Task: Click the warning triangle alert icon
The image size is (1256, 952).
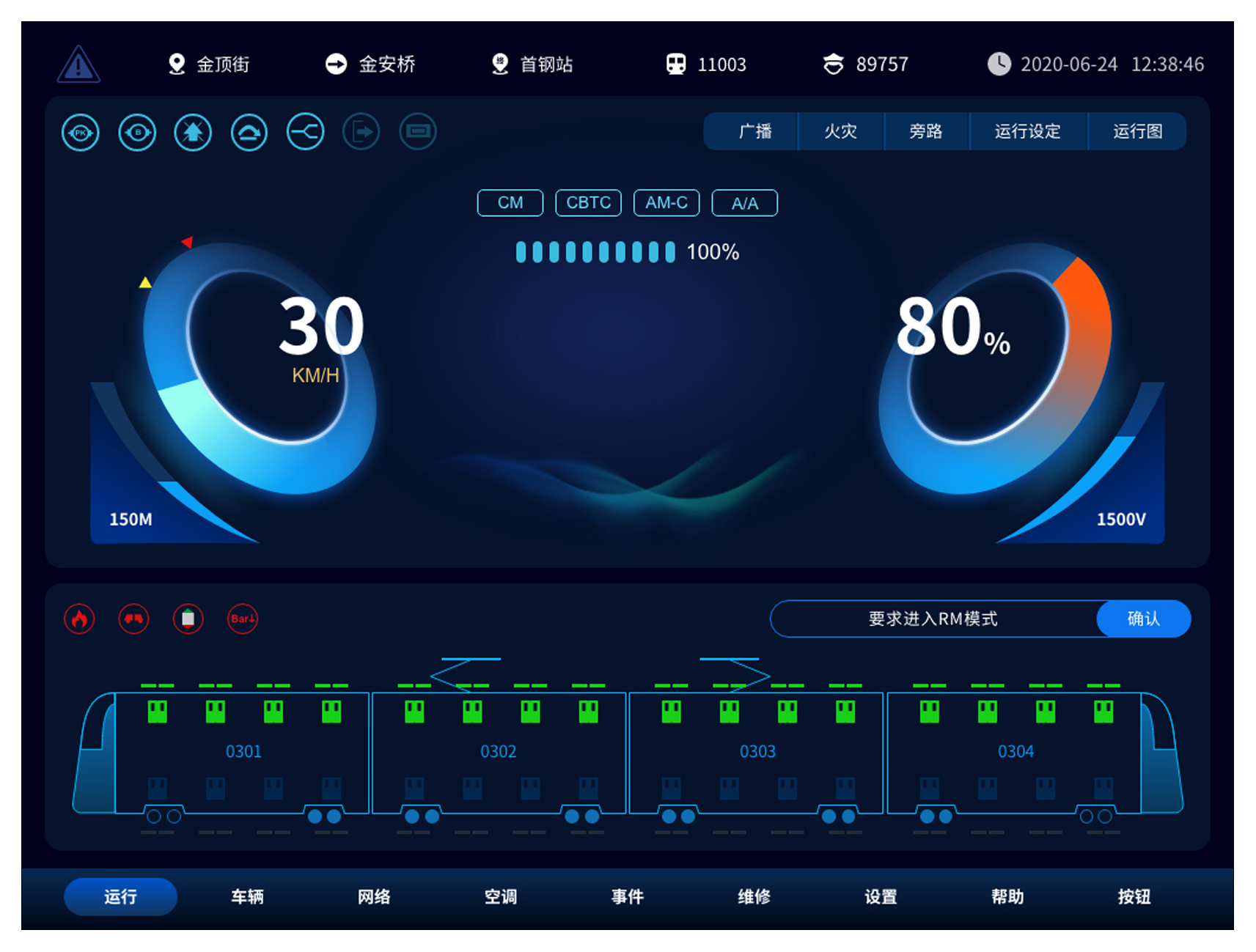Action: point(78,64)
